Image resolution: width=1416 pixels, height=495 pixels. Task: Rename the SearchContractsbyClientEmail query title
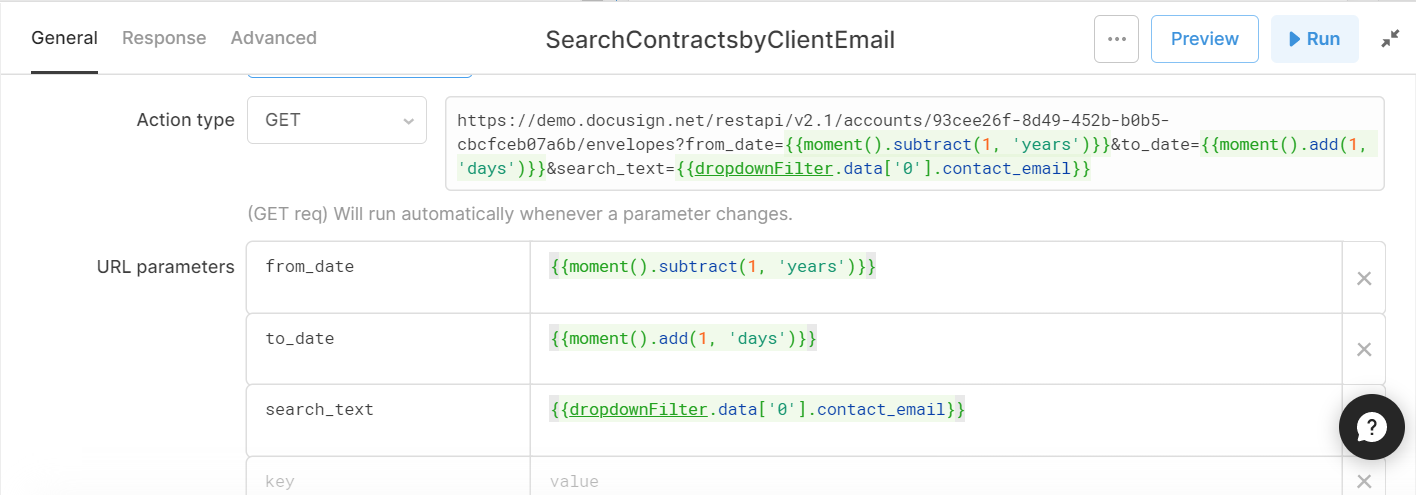pos(720,40)
